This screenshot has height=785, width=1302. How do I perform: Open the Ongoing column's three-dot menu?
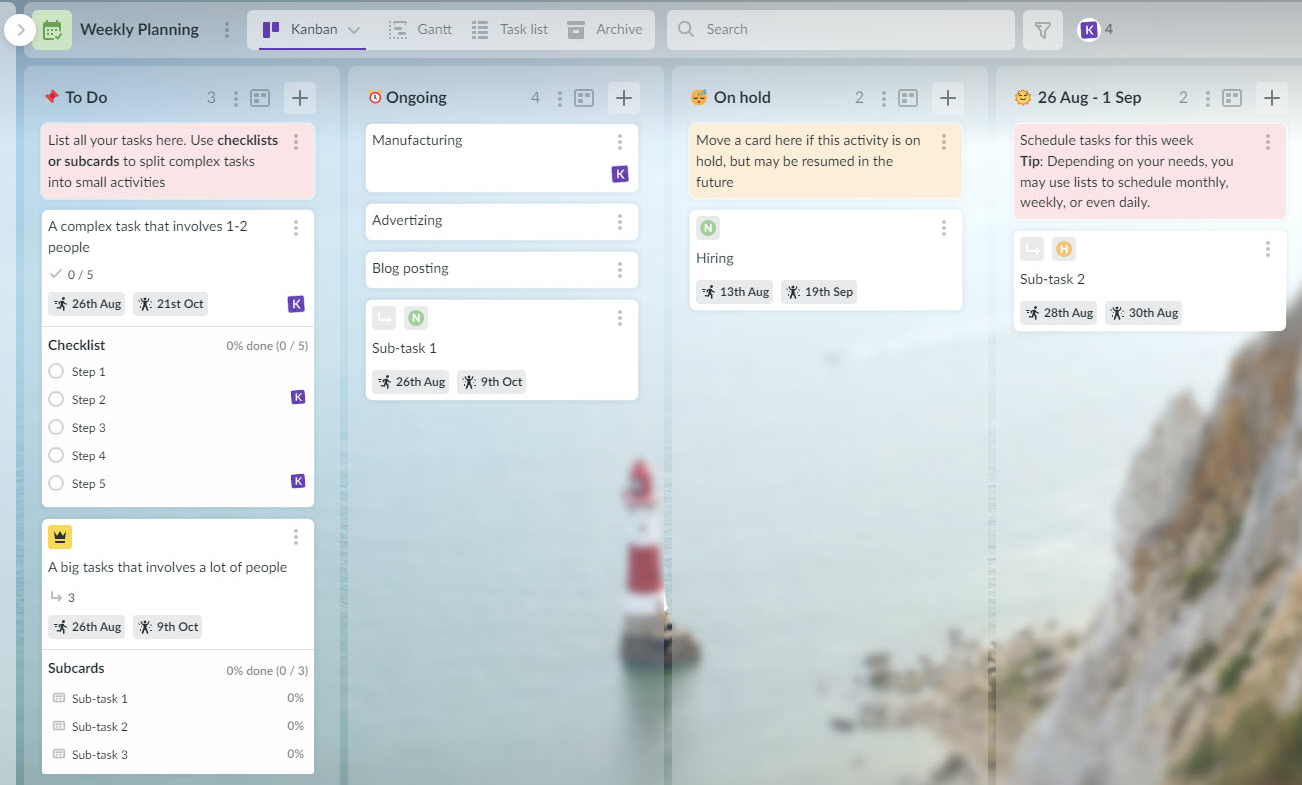(x=558, y=97)
